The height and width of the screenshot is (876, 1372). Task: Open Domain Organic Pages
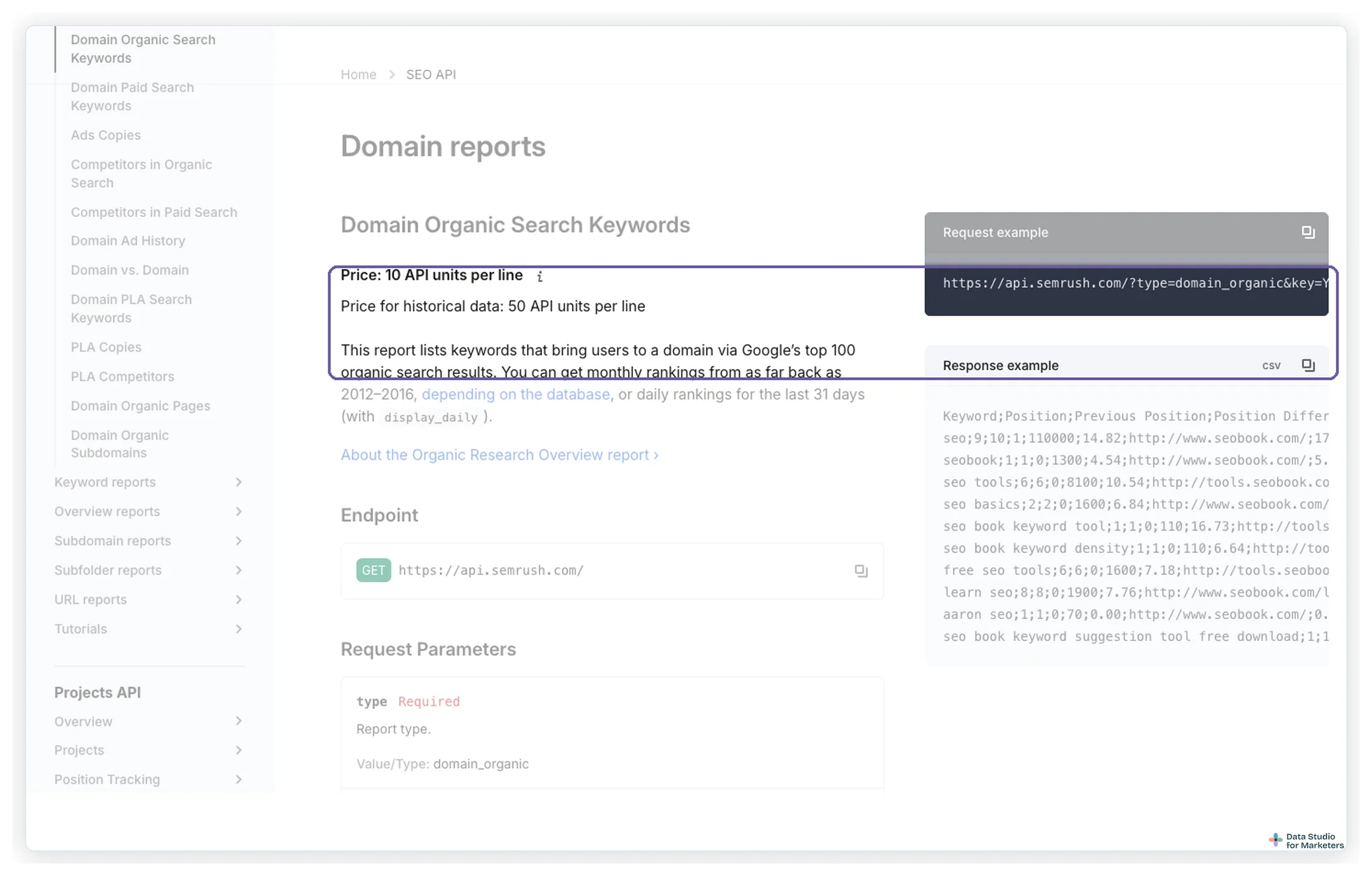[x=140, y=406]
